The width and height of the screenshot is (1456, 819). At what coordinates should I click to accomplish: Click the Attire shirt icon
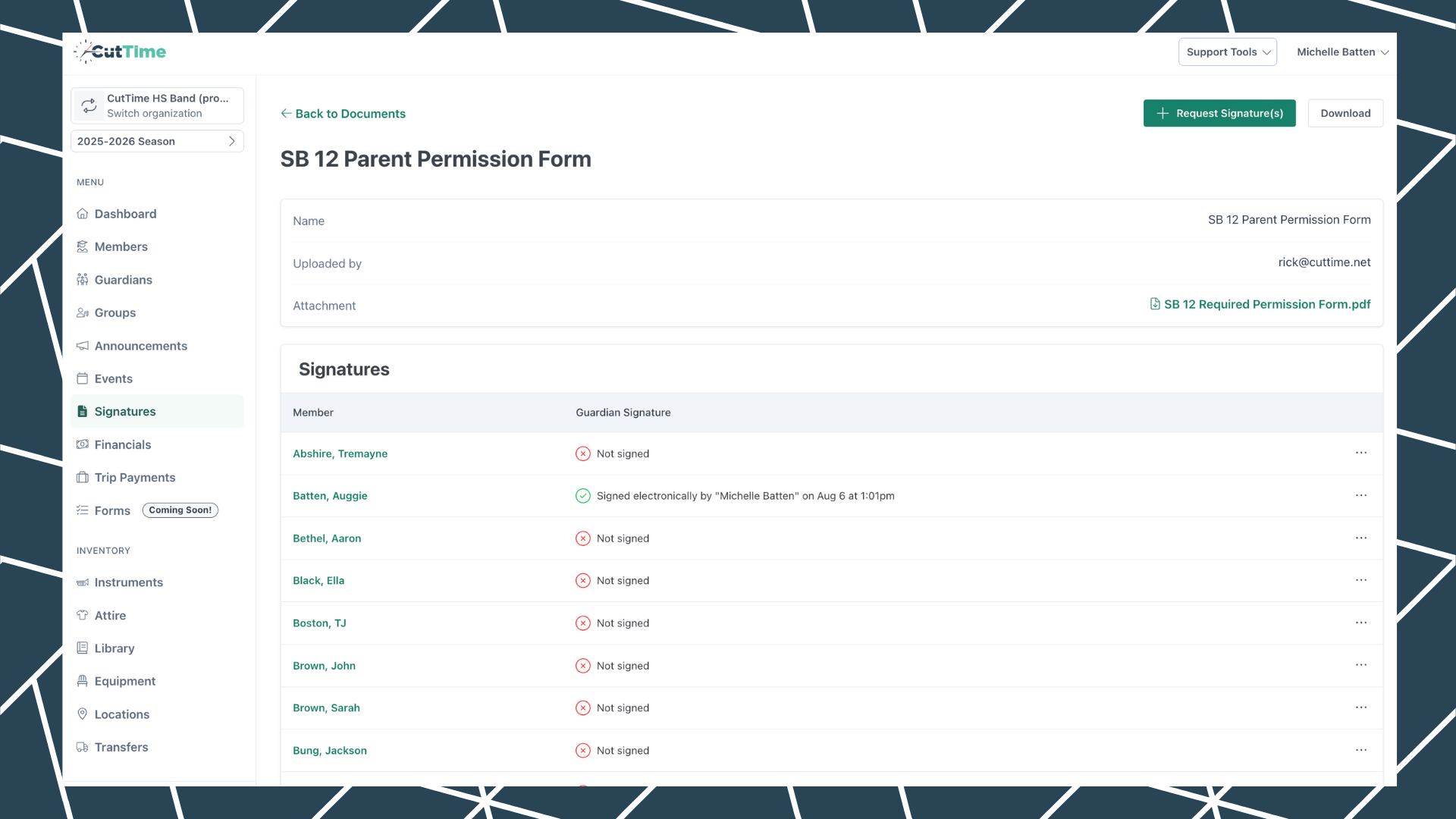click(83, 615)
